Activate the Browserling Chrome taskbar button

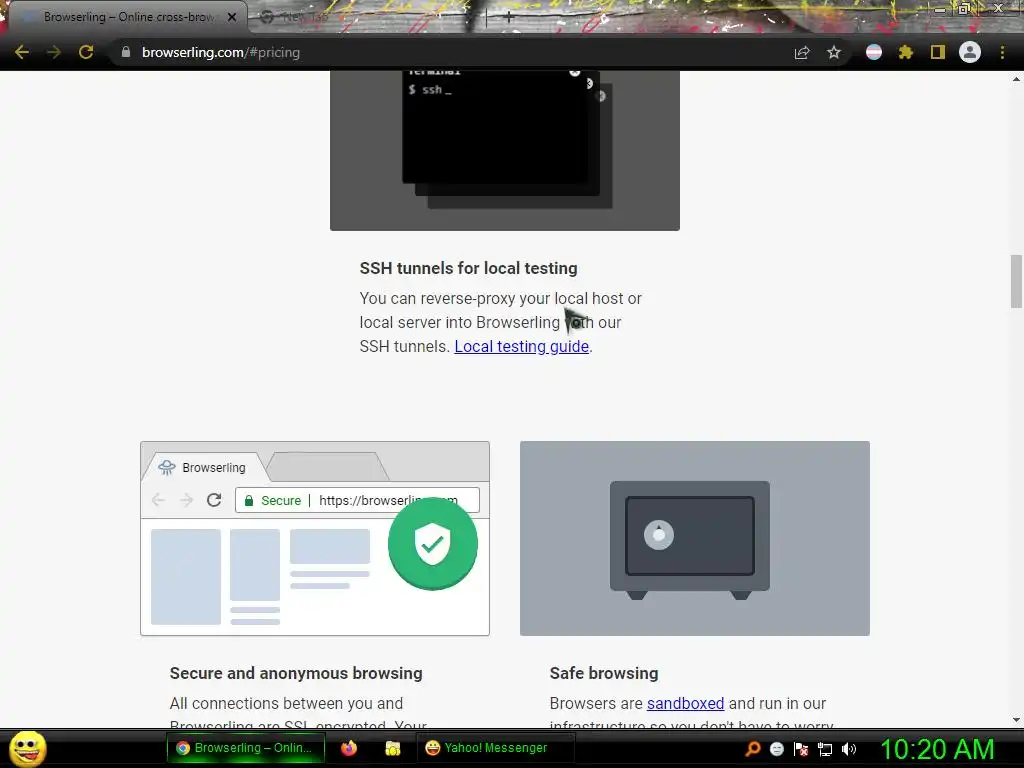[246, 748]
